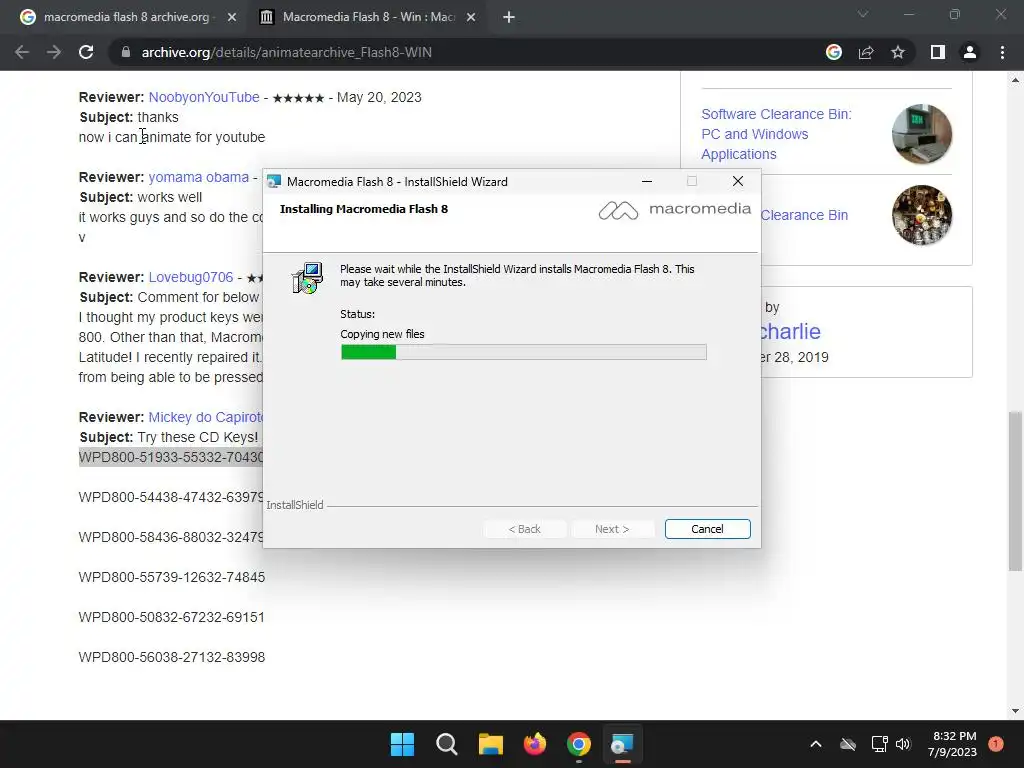
Task: Click the InstallShield title bar icon
Action: coord(274,182)
